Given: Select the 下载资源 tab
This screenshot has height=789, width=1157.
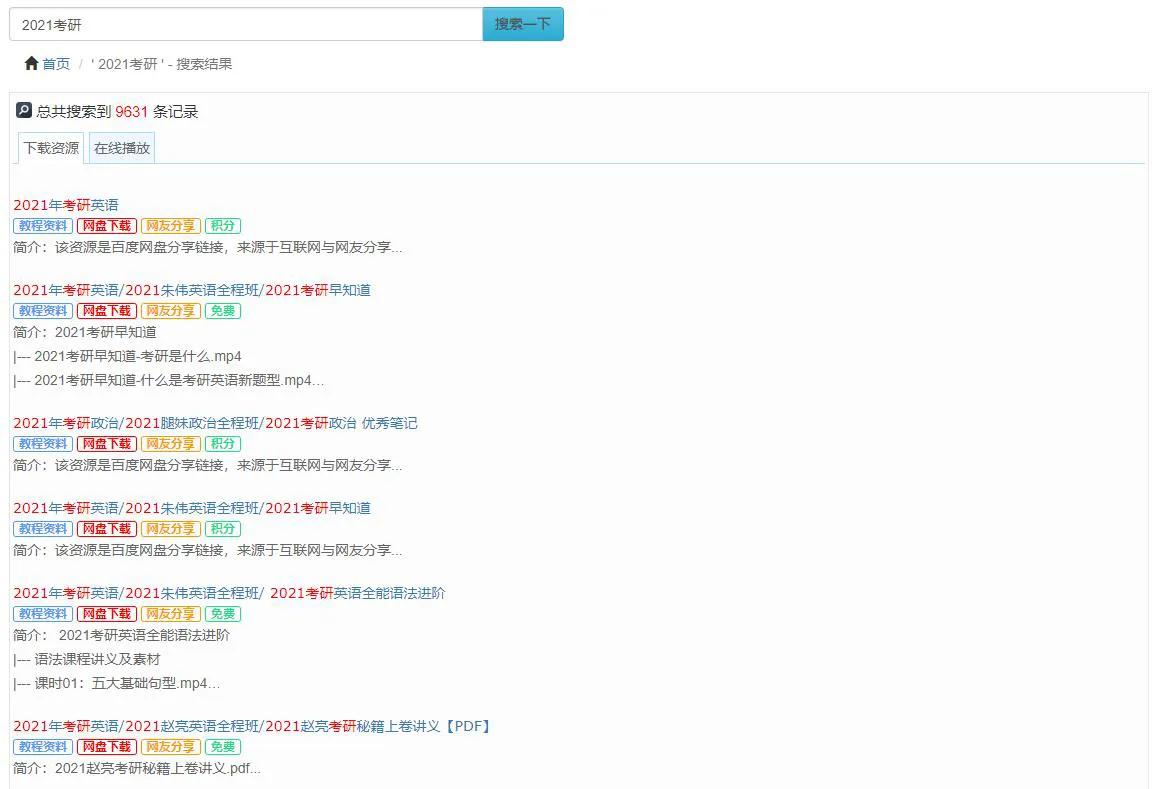Looking at the screenshot, I should pos(50,147).
